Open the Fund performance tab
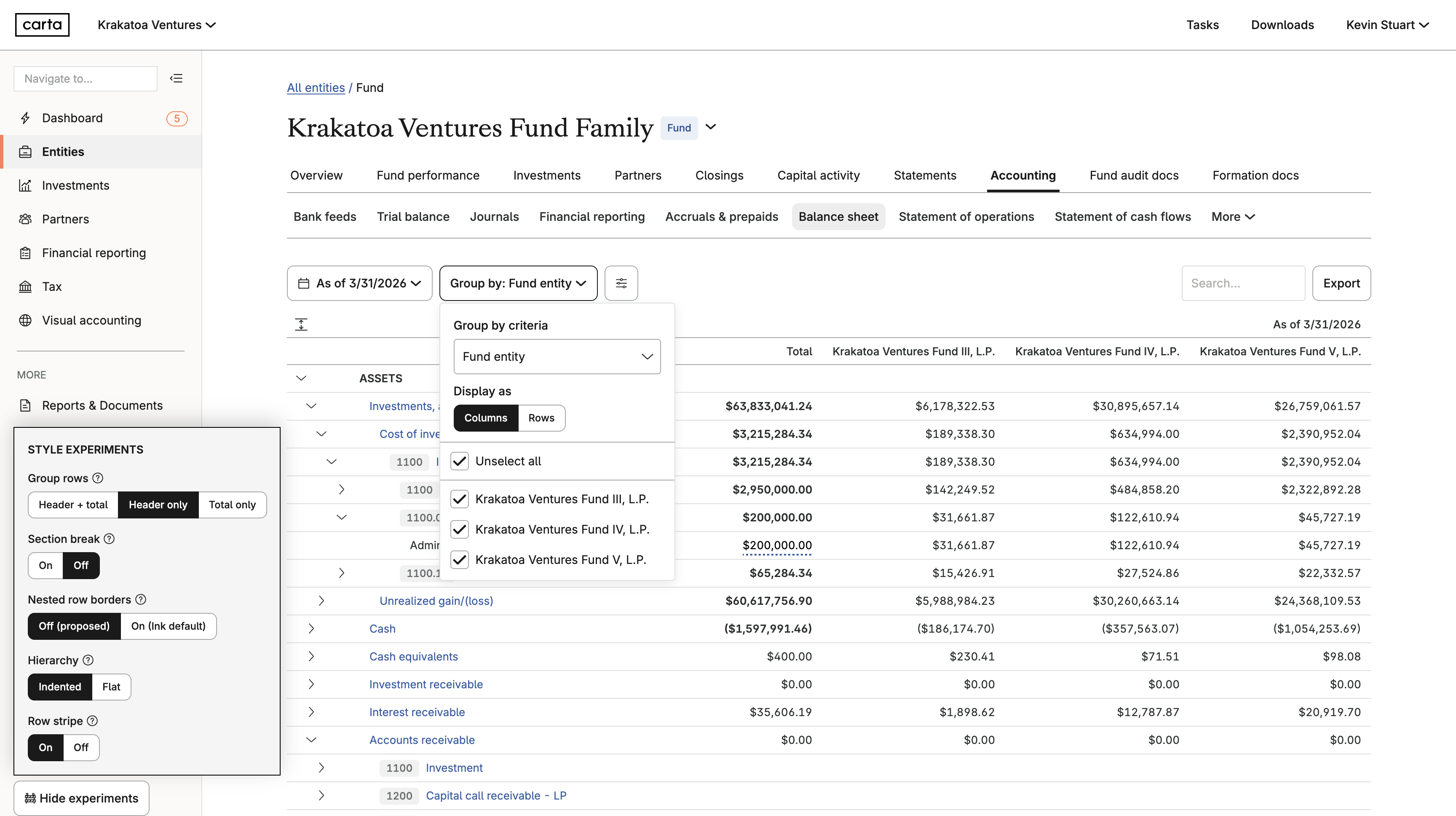 click(428, 175)
